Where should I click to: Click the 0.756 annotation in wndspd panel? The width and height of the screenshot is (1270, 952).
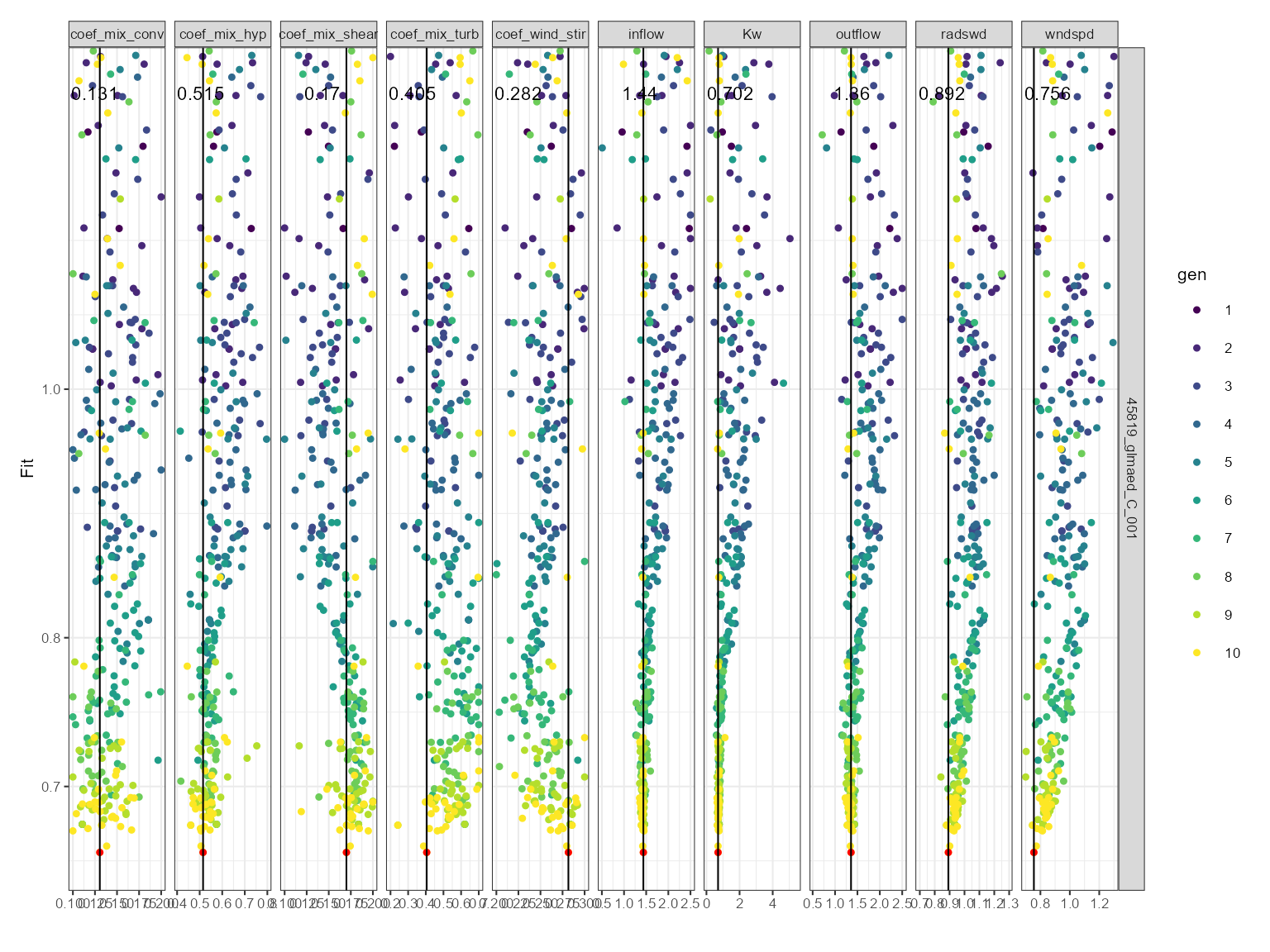pyautogui.click(x=1047, y=94)
